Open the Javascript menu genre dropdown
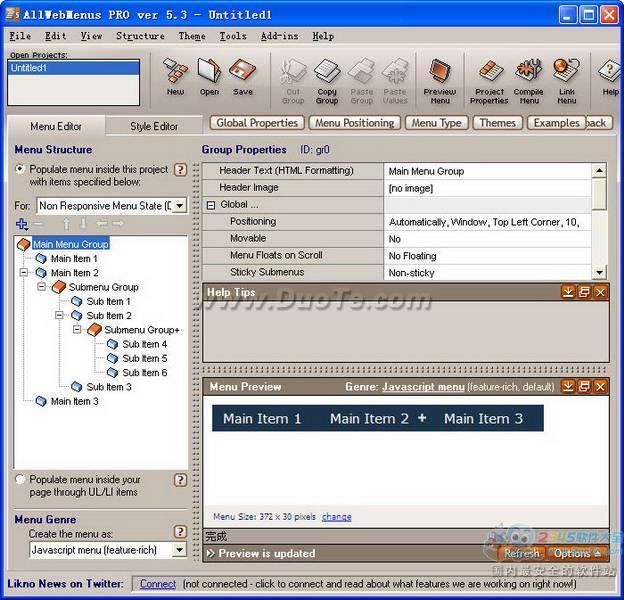This screenshot has width=624, height=600. coord(180,550)
